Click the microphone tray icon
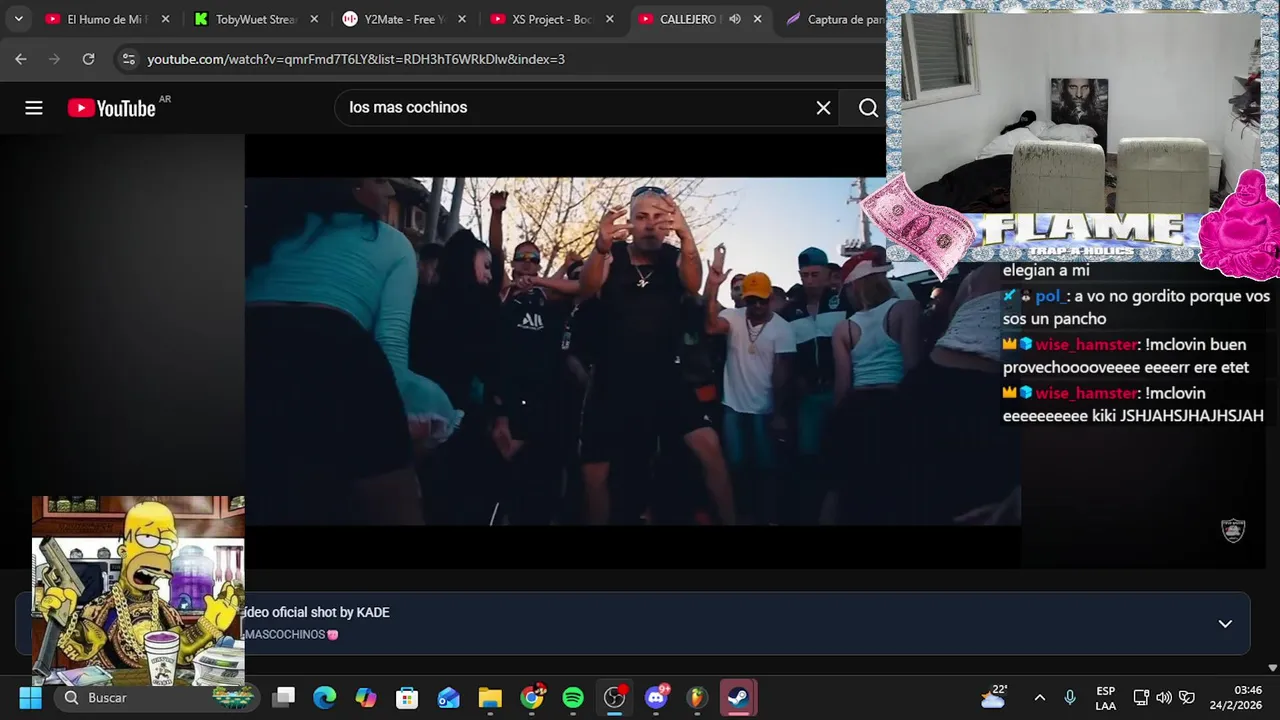This screenshot has width=1280, height=720. (1070, 697)
